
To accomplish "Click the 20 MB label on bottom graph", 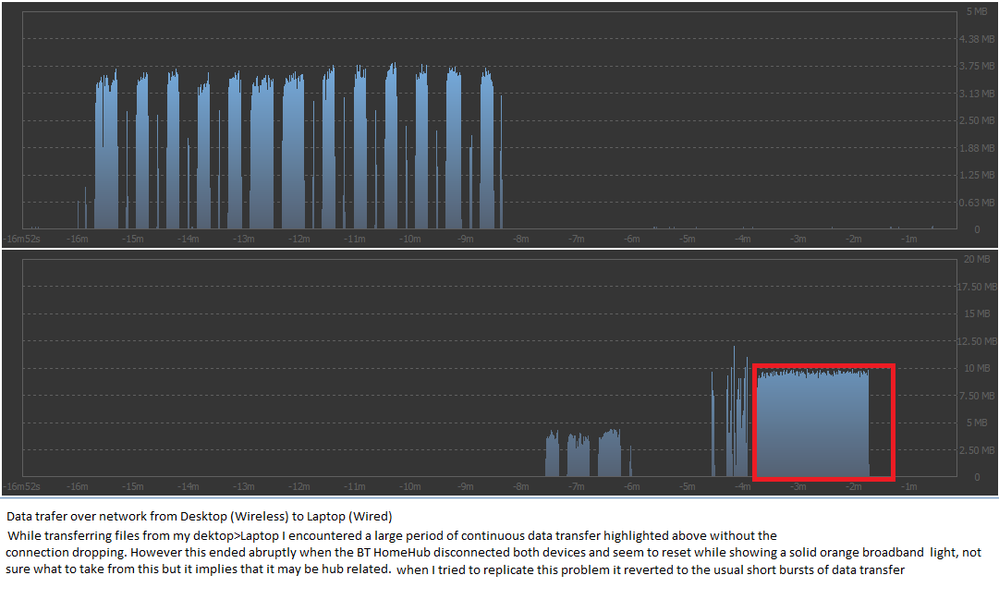I will (x=977, y=259).
